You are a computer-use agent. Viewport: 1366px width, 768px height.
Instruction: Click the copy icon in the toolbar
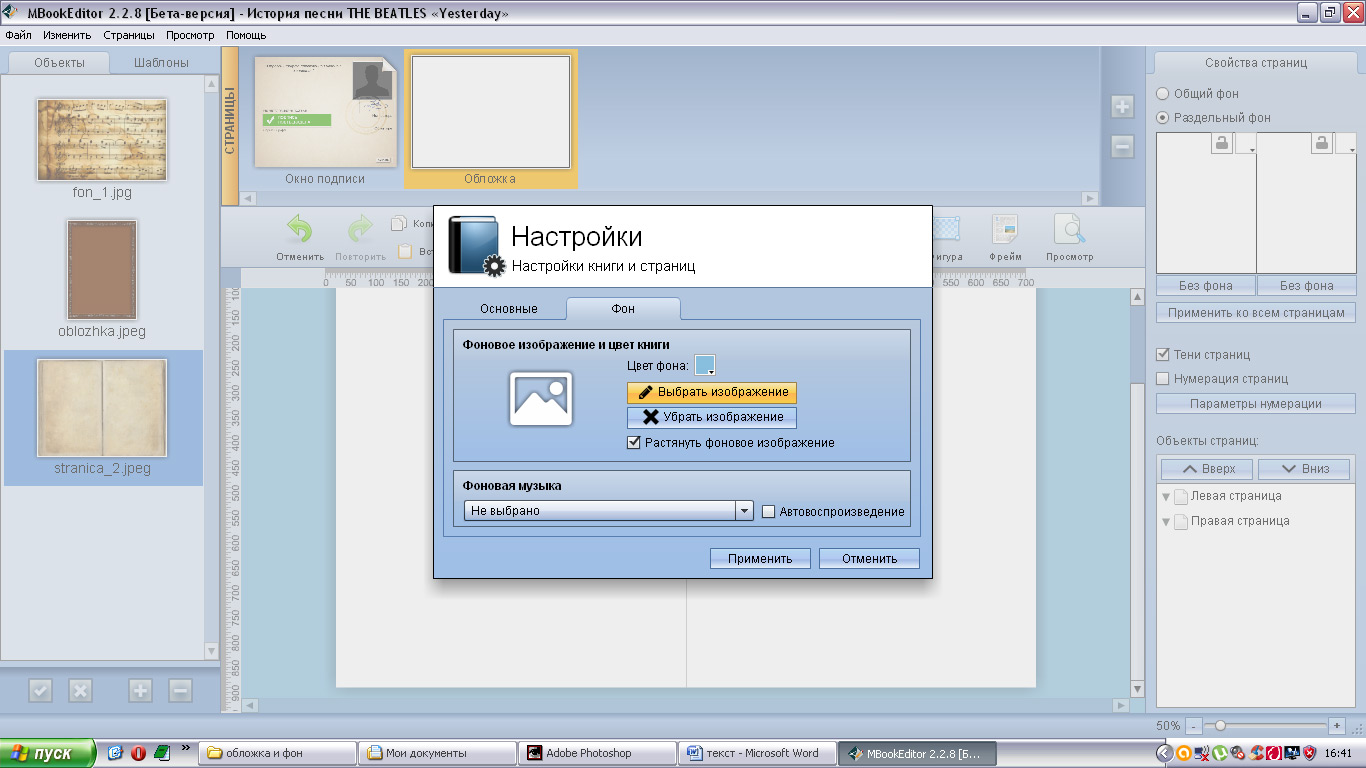coord(399,224)
